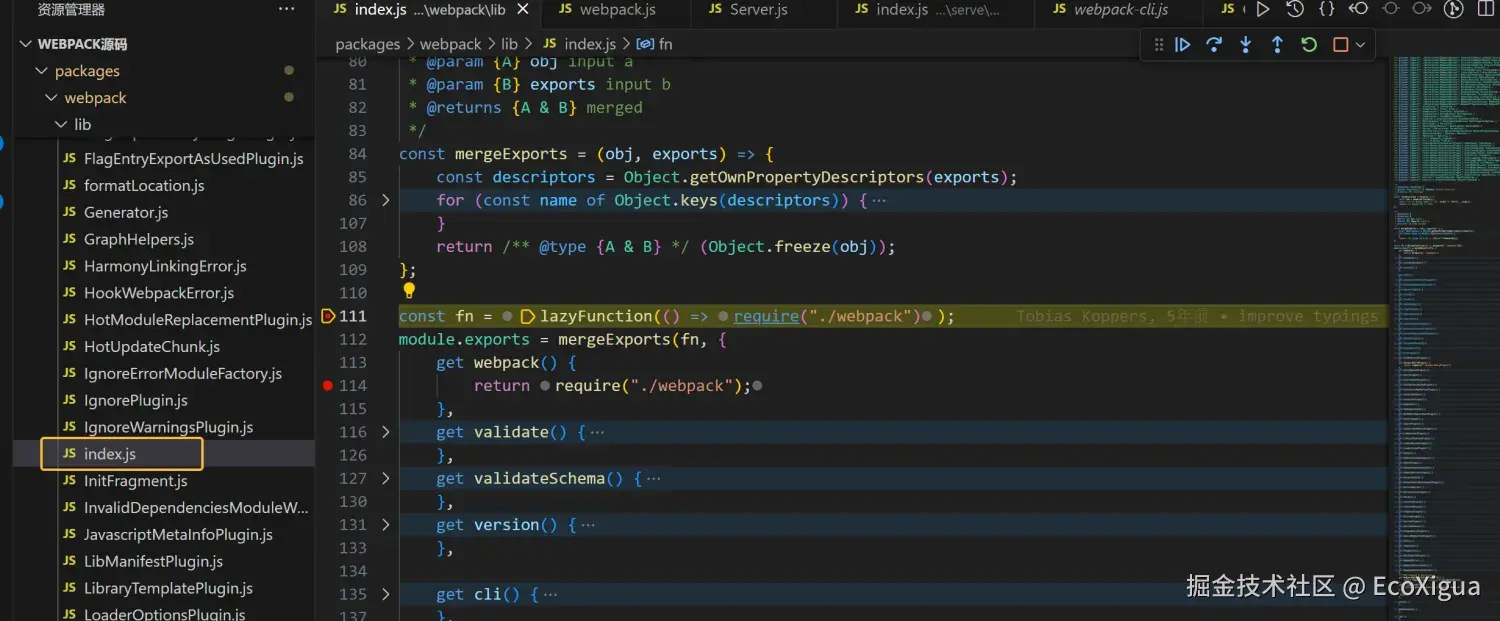Screen dimensions: 1500x621
Task: Collapse the packages folder
Action: (x=41, y=71)
